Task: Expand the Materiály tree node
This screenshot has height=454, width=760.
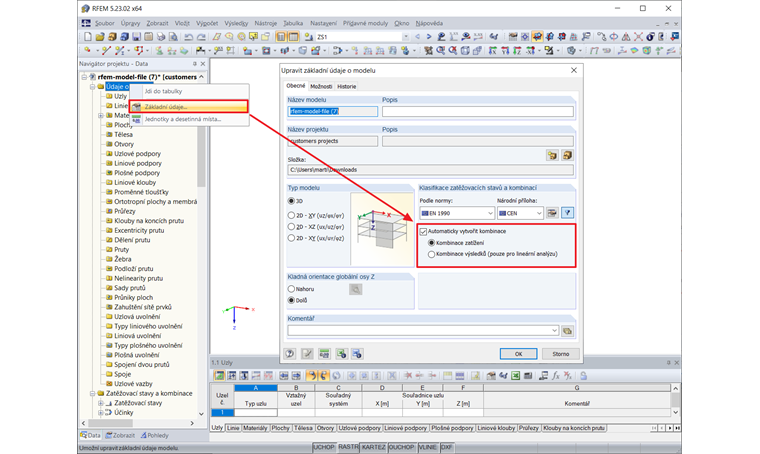Action: coord(100,115)
